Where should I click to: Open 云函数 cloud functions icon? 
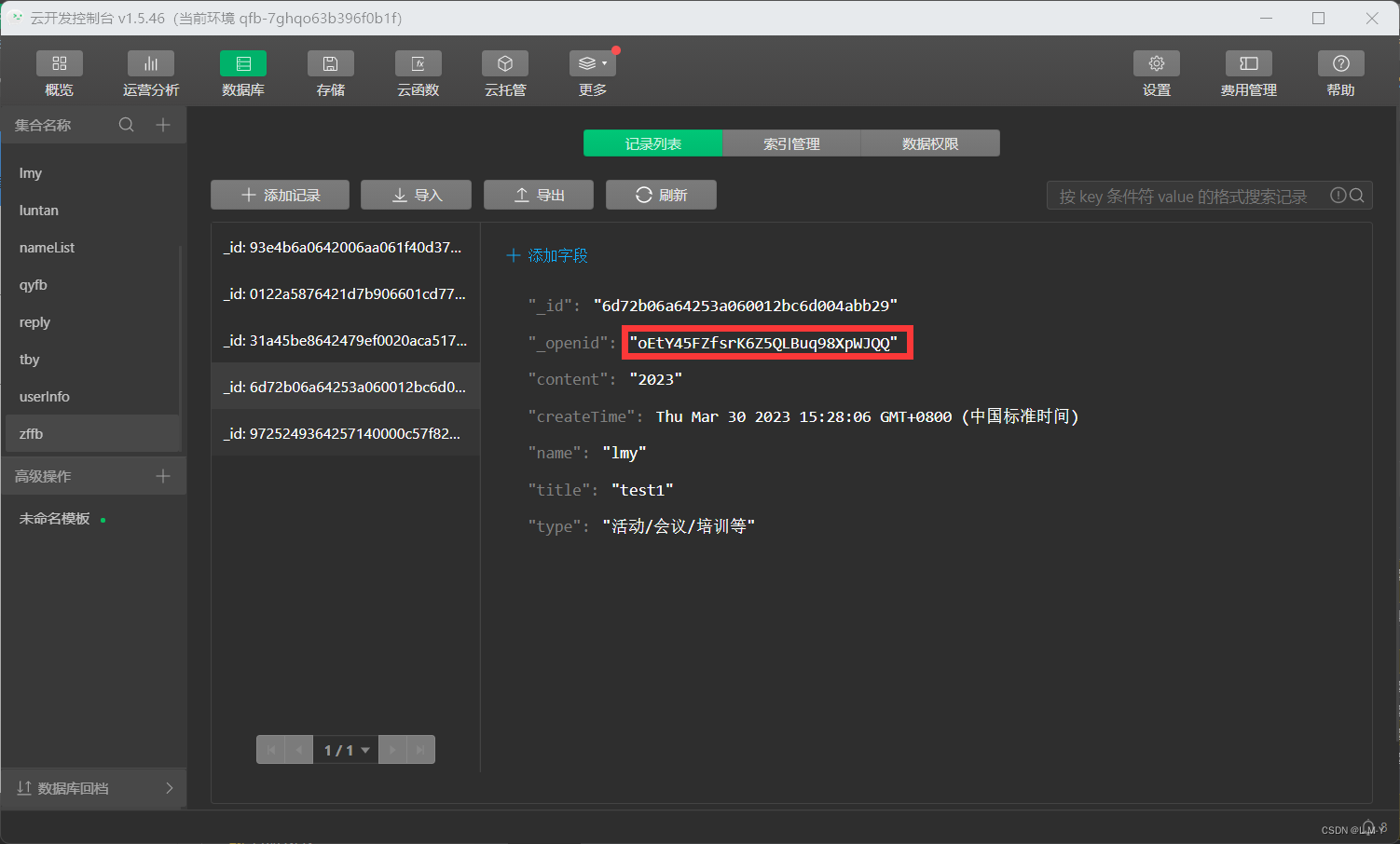pos(419,63)
